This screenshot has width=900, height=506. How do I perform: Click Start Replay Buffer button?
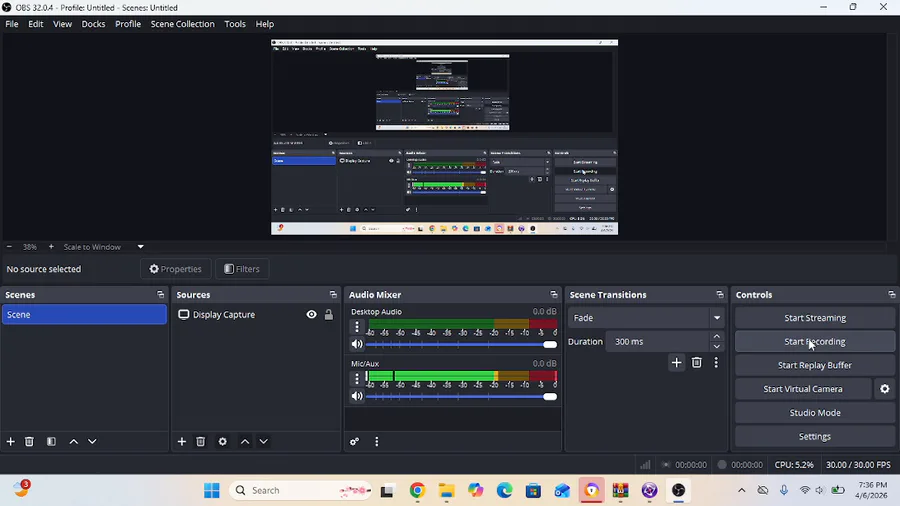pyautogui.click(x=814, y=365)
